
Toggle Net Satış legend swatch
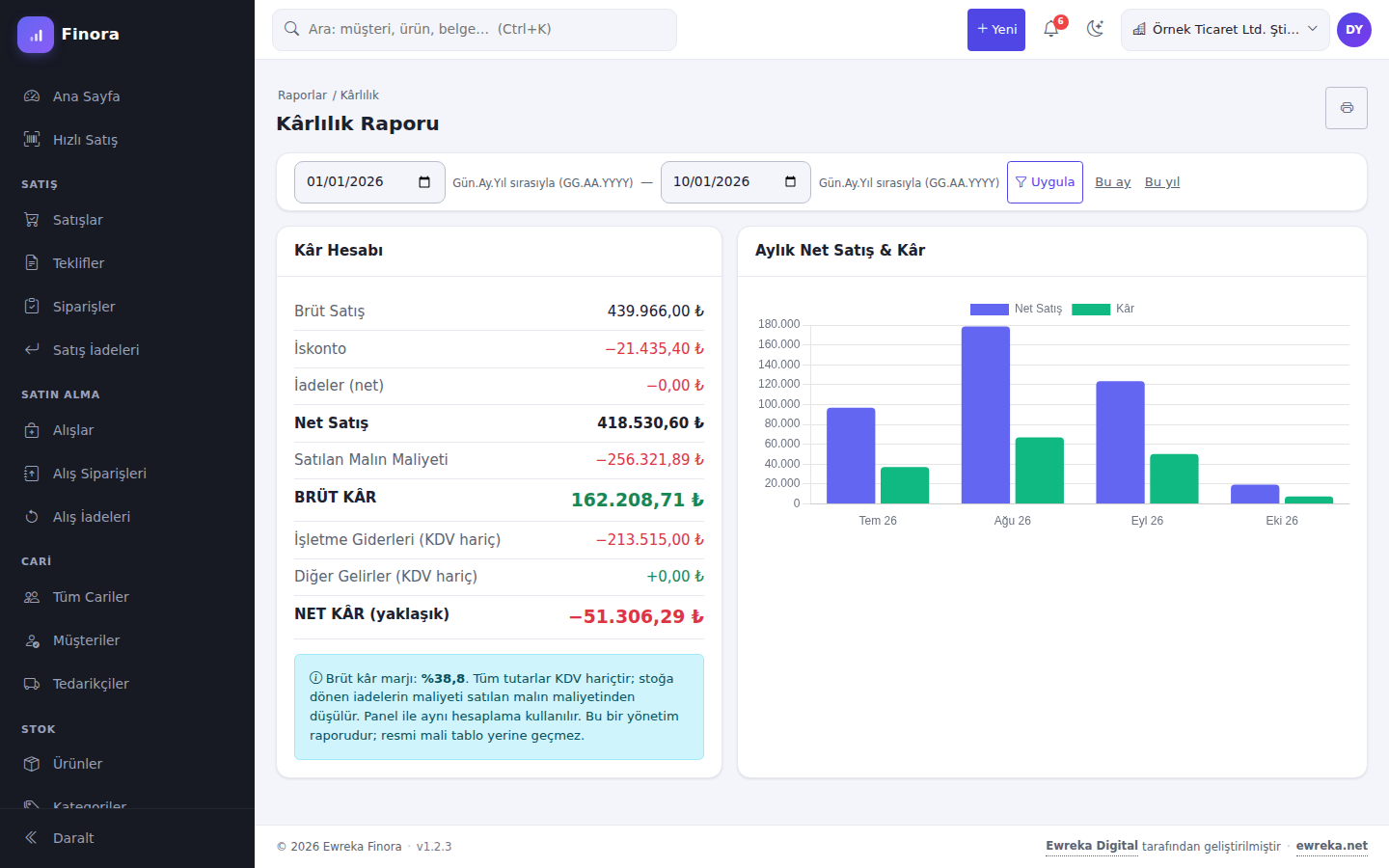990,310
